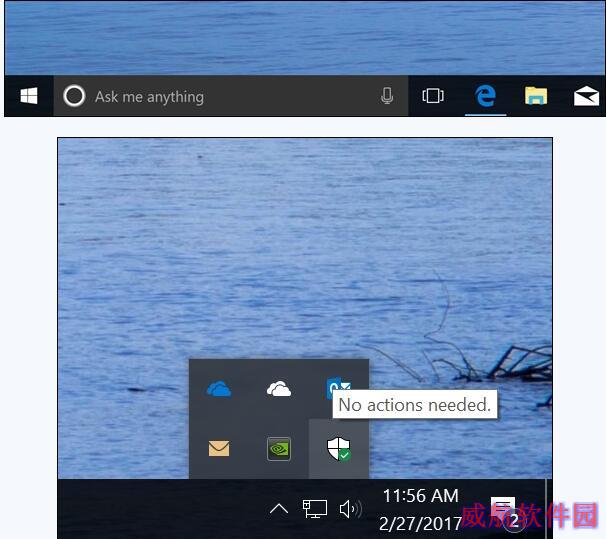Click the 11:56 AM clock and date
This screenshot has width=606, height=539.
tap(420, 509)
